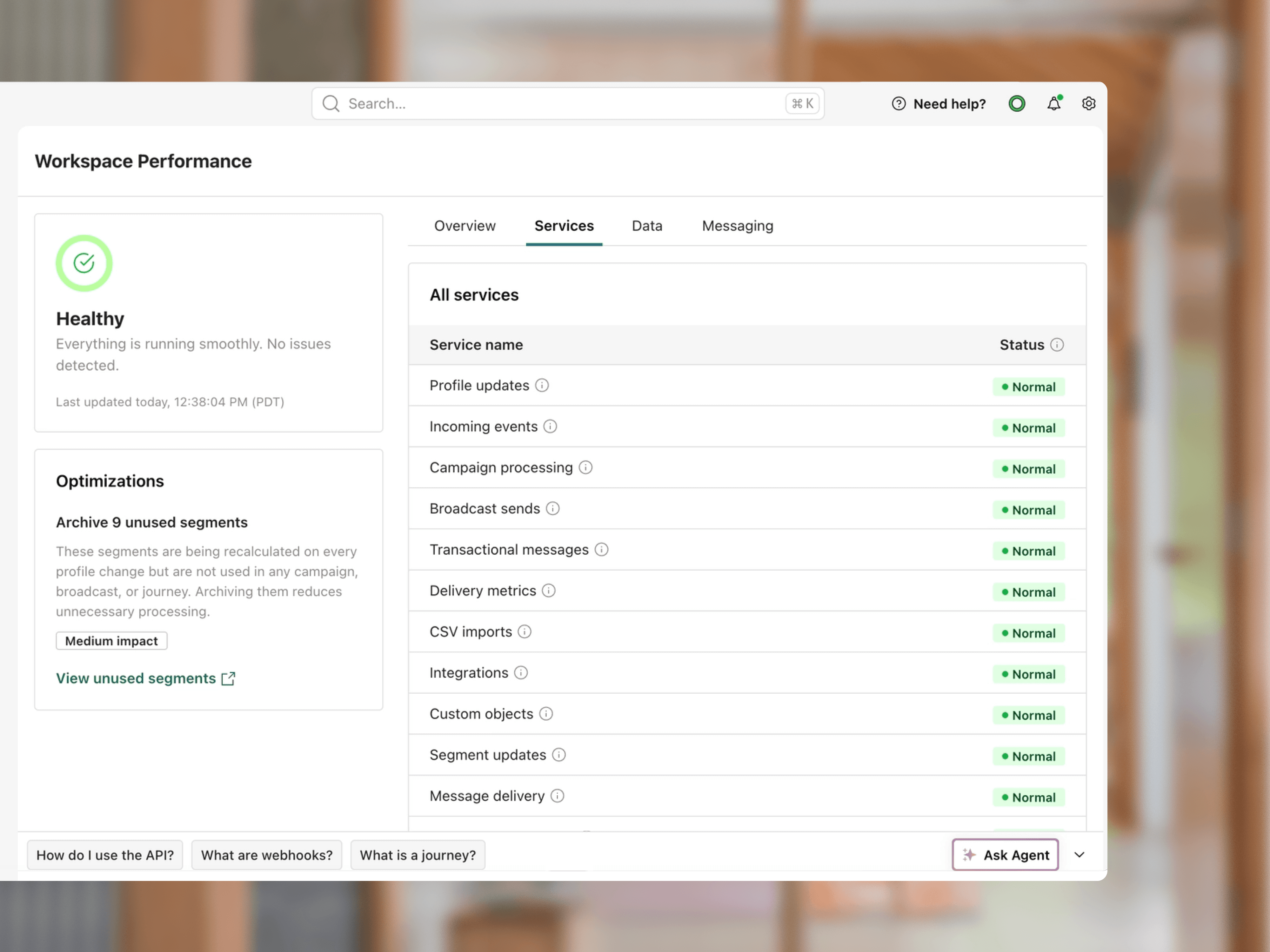Click info icon next to CSV imports
Image resolution: width=1270 pixels, height=952 pixels.
click(524, 632)
